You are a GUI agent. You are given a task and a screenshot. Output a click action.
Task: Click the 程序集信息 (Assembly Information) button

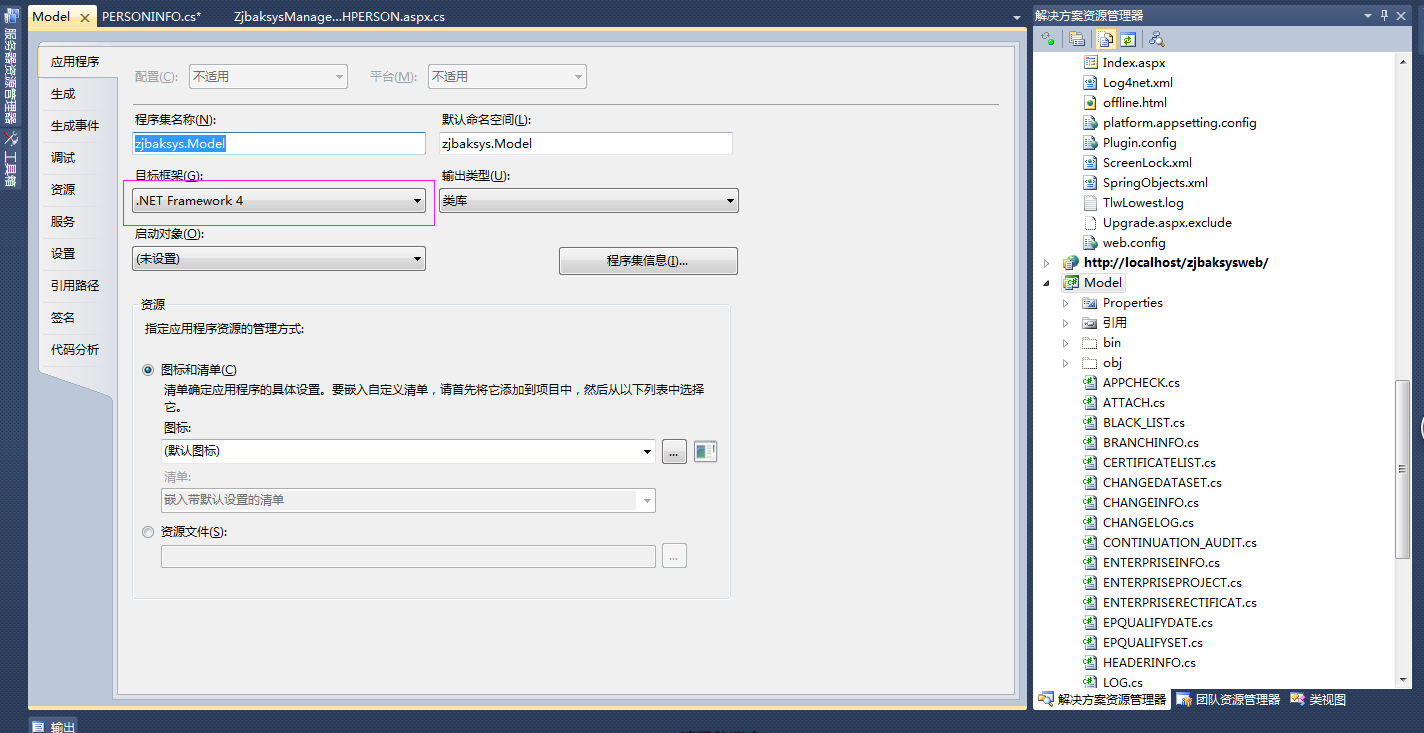pyautogui.click(x=648, y=261)
